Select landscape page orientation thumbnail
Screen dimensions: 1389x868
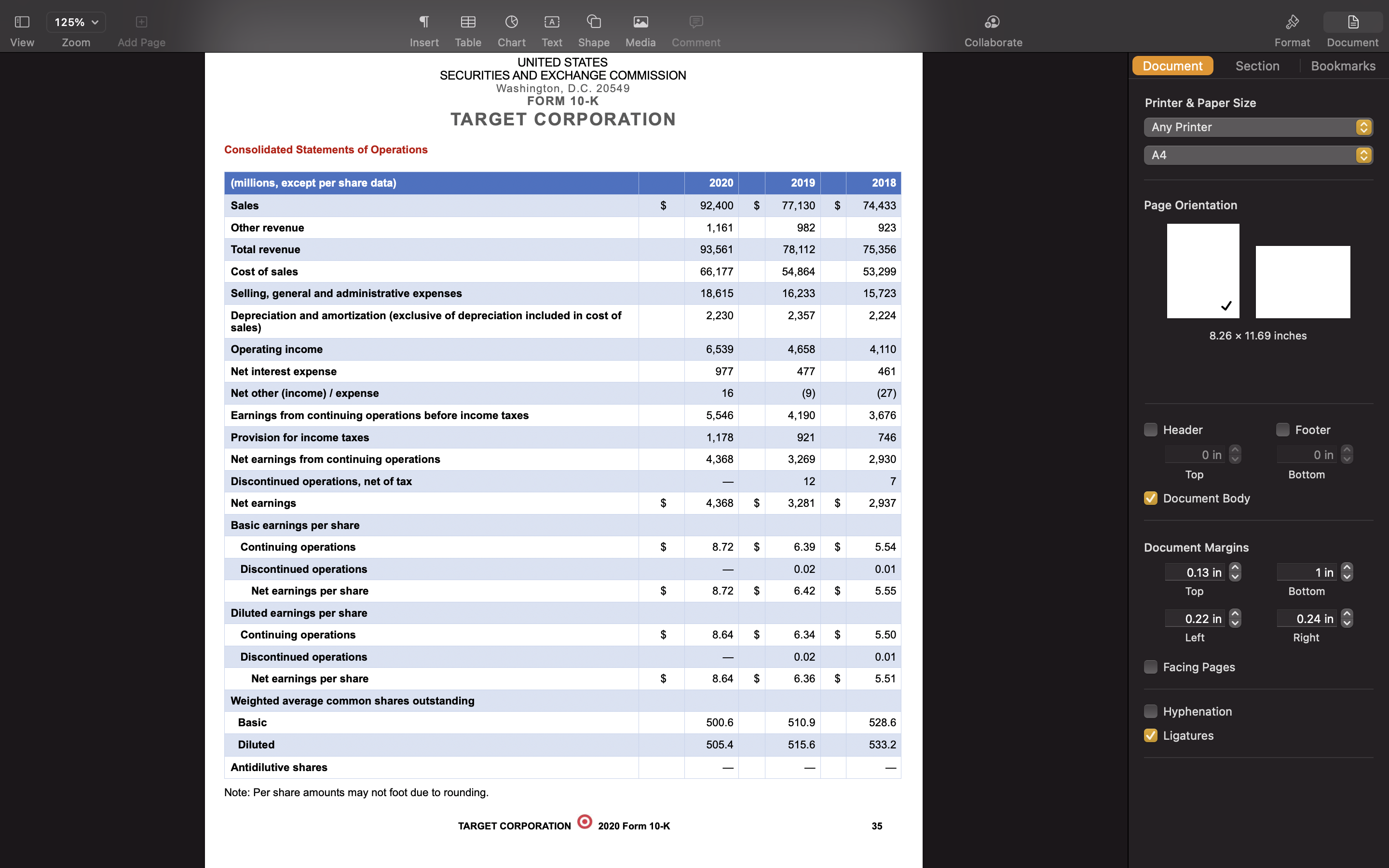1302,282
